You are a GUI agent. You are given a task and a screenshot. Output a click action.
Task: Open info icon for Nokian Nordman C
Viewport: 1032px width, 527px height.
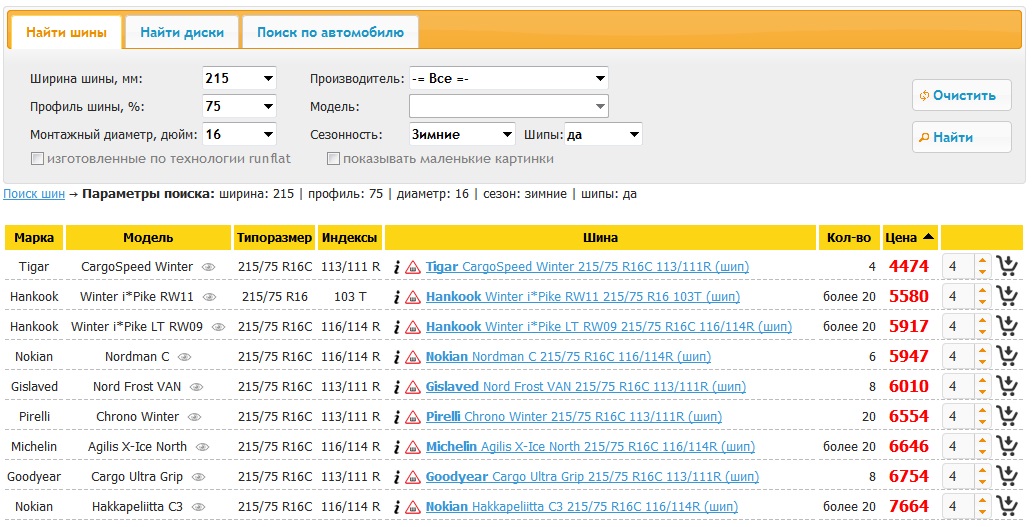click(396, 357)
